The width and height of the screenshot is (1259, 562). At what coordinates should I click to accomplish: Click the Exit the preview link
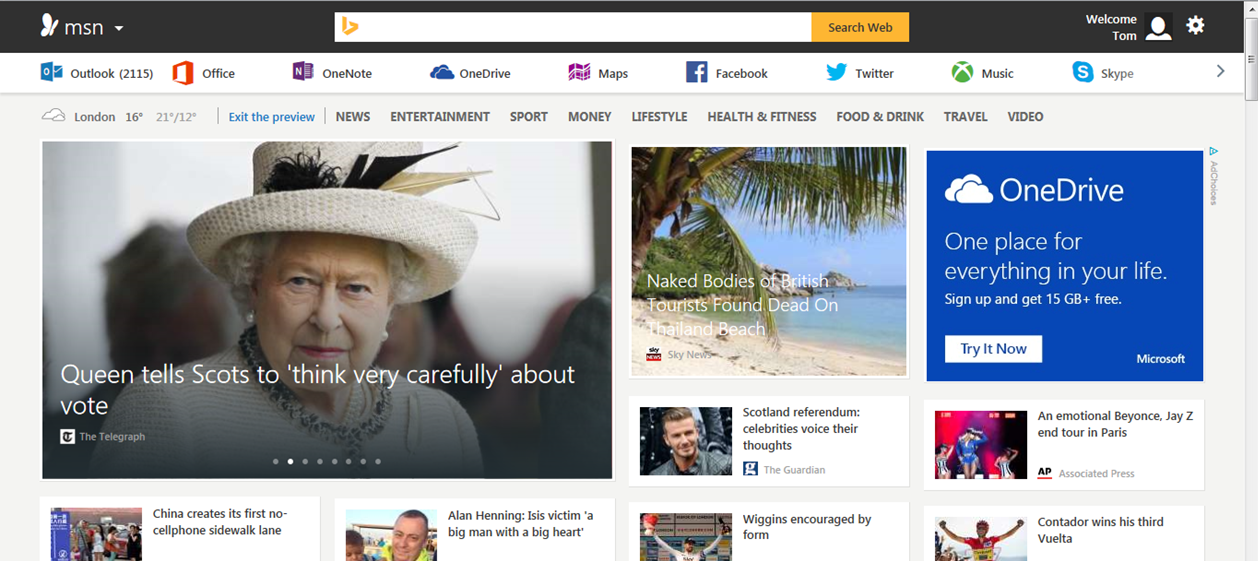pos(271,117)
